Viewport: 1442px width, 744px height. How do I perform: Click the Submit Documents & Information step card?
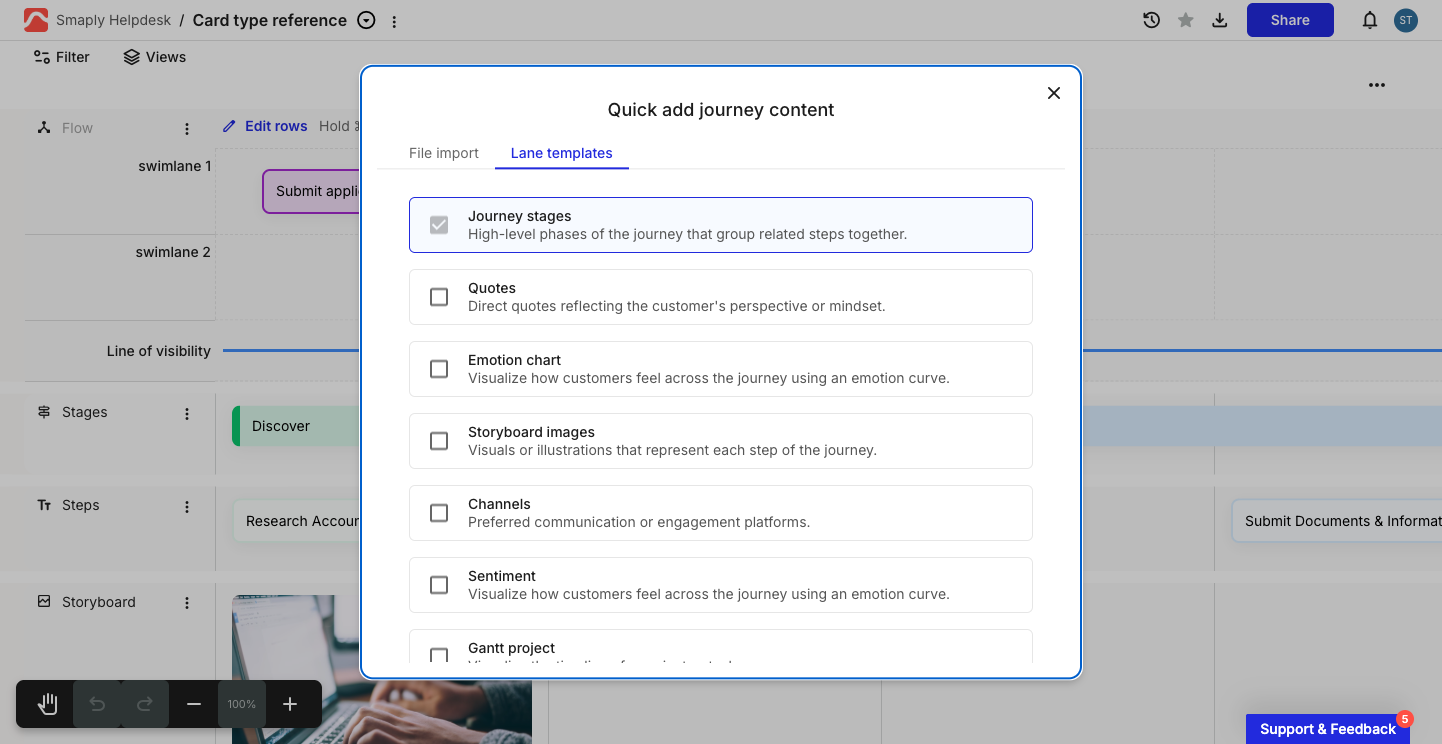1337,521
